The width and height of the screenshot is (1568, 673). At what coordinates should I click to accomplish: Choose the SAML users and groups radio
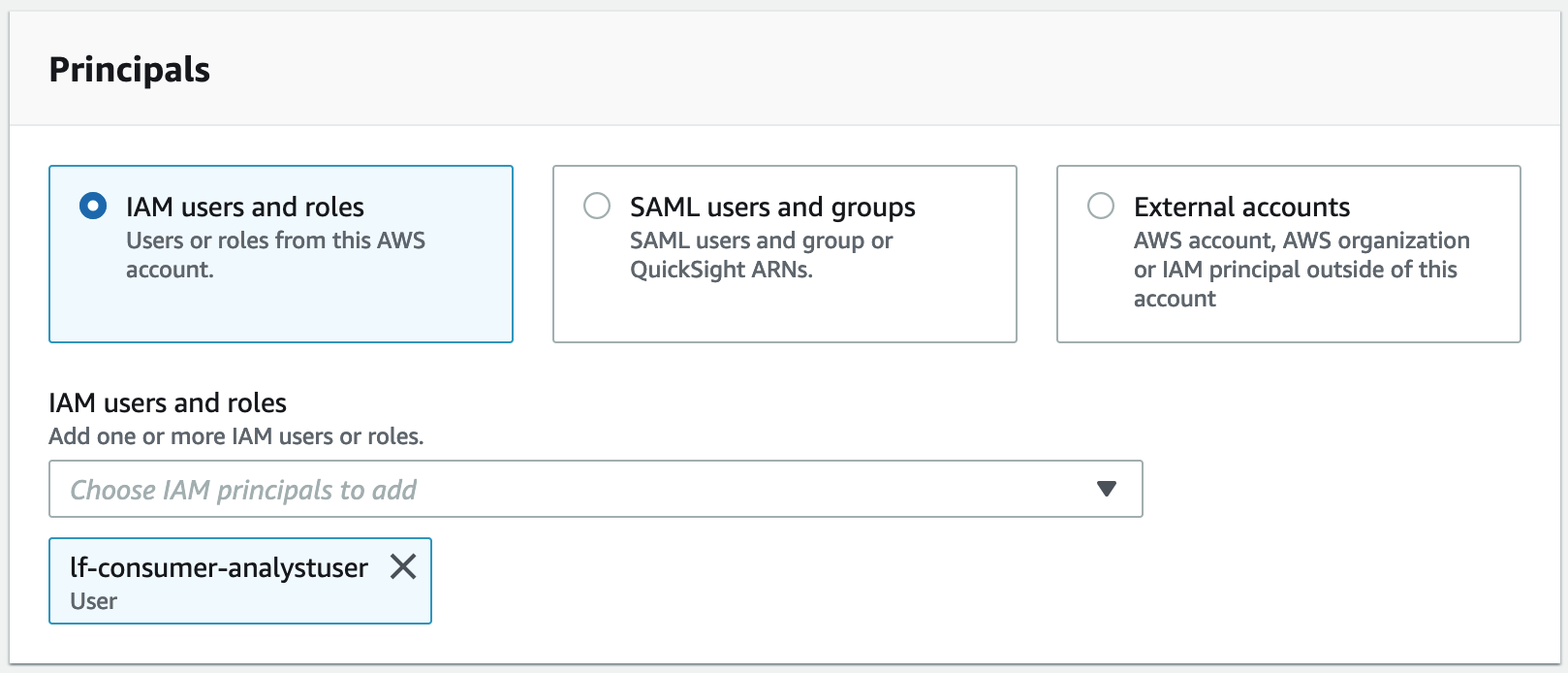coord(597,207)
